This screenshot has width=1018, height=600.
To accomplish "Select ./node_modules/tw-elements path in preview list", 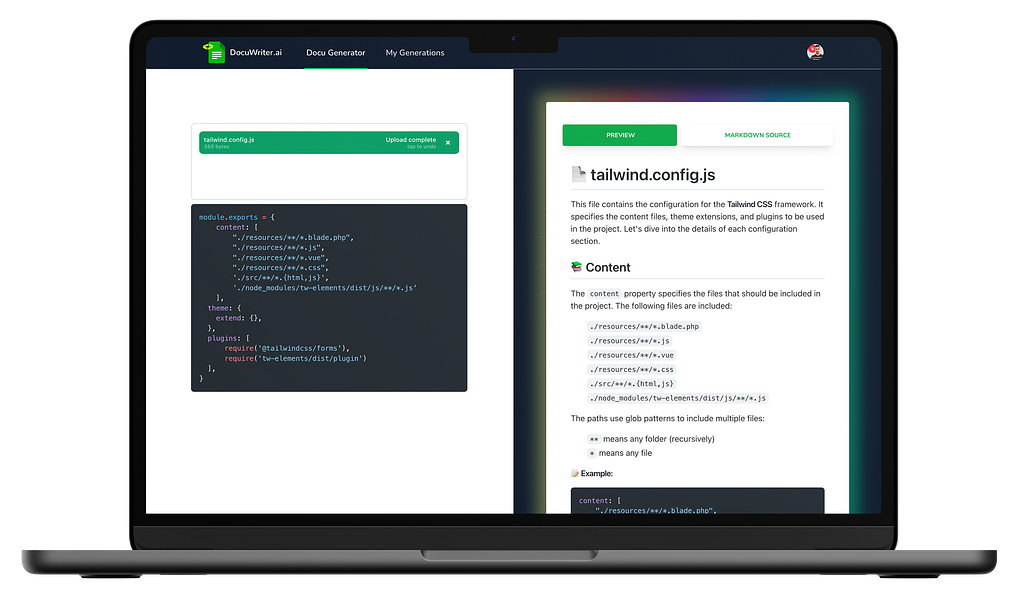I will (678, 398).
